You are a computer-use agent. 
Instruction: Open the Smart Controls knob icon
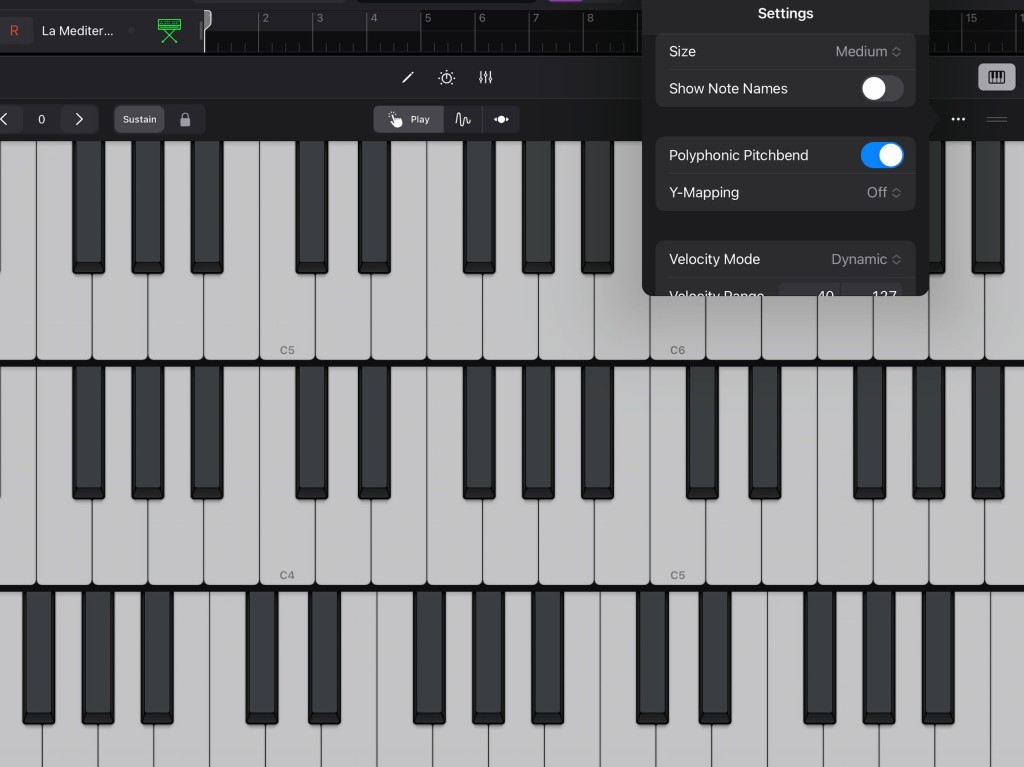pyautogui.click(x=446, y=78)
